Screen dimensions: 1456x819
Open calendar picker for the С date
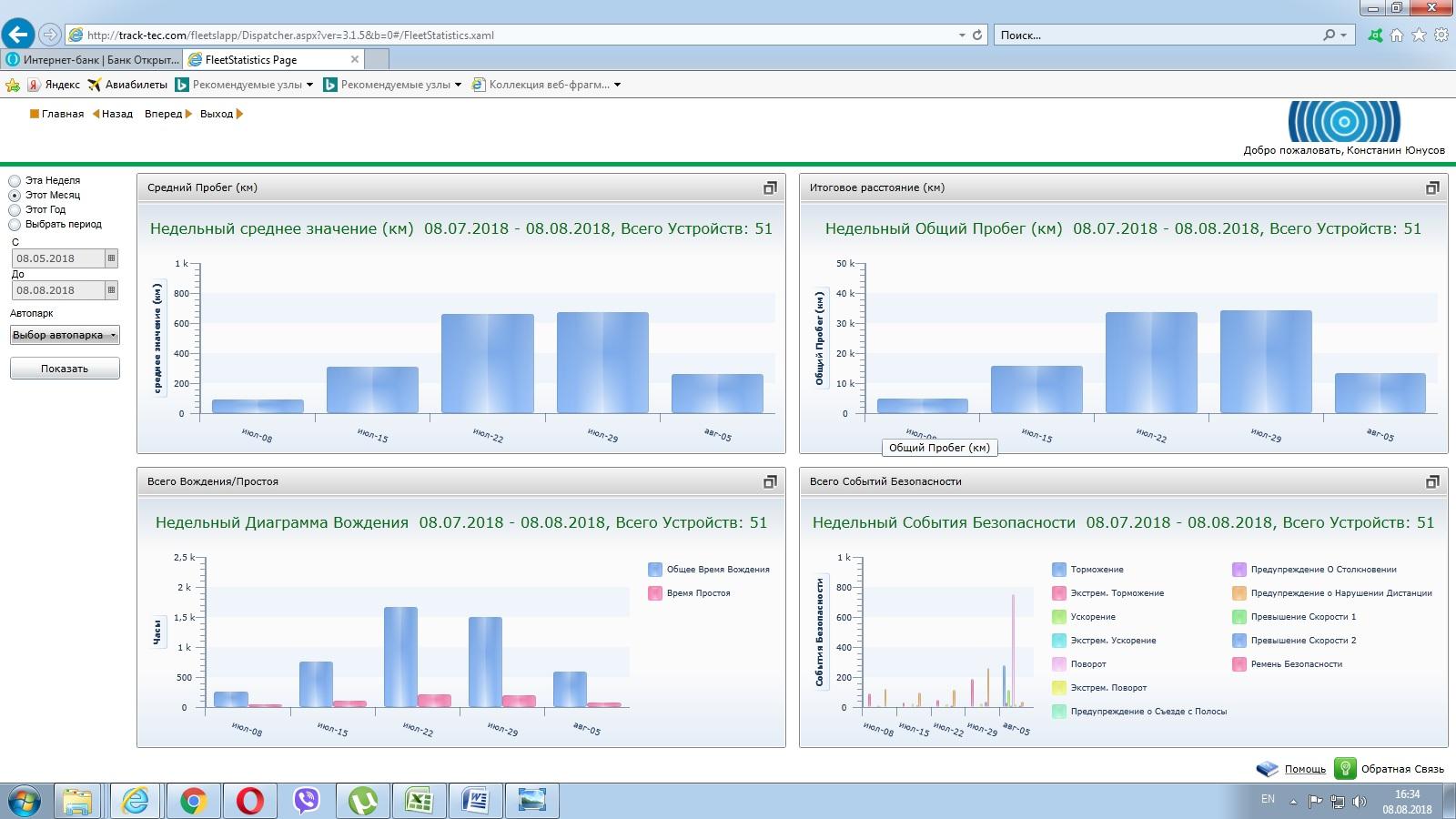coord(112,258)
